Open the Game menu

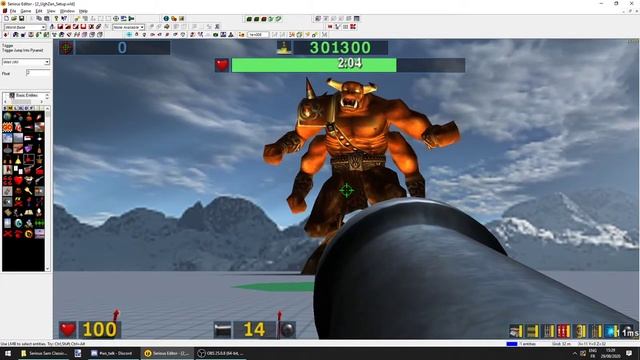(26, 11)
